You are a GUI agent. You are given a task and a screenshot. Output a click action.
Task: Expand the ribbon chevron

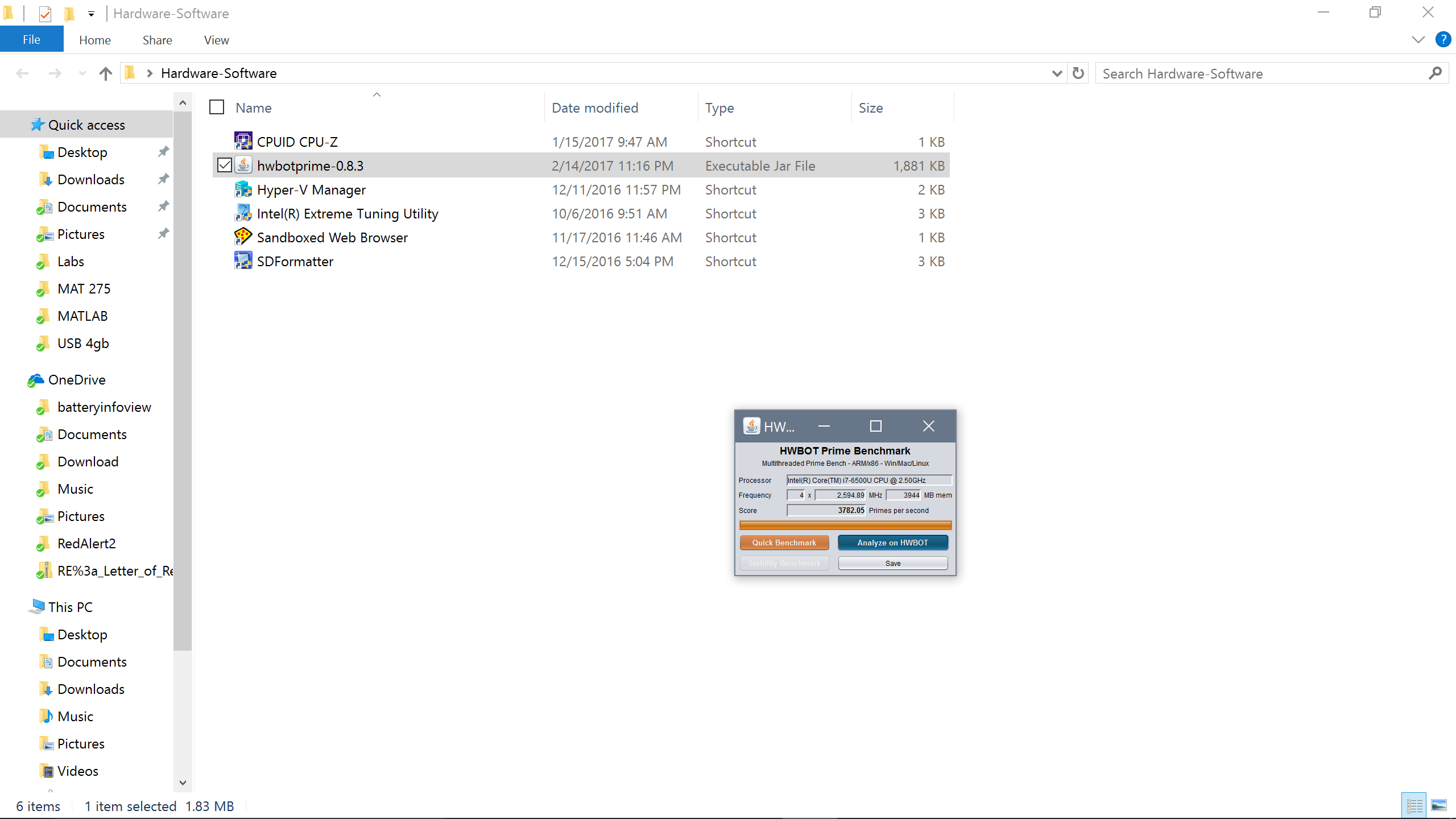(1418, 39)
